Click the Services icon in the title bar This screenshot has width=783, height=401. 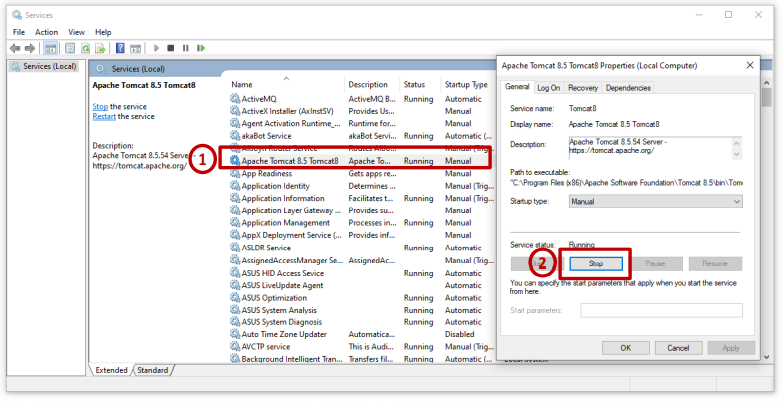coord(17,14)
